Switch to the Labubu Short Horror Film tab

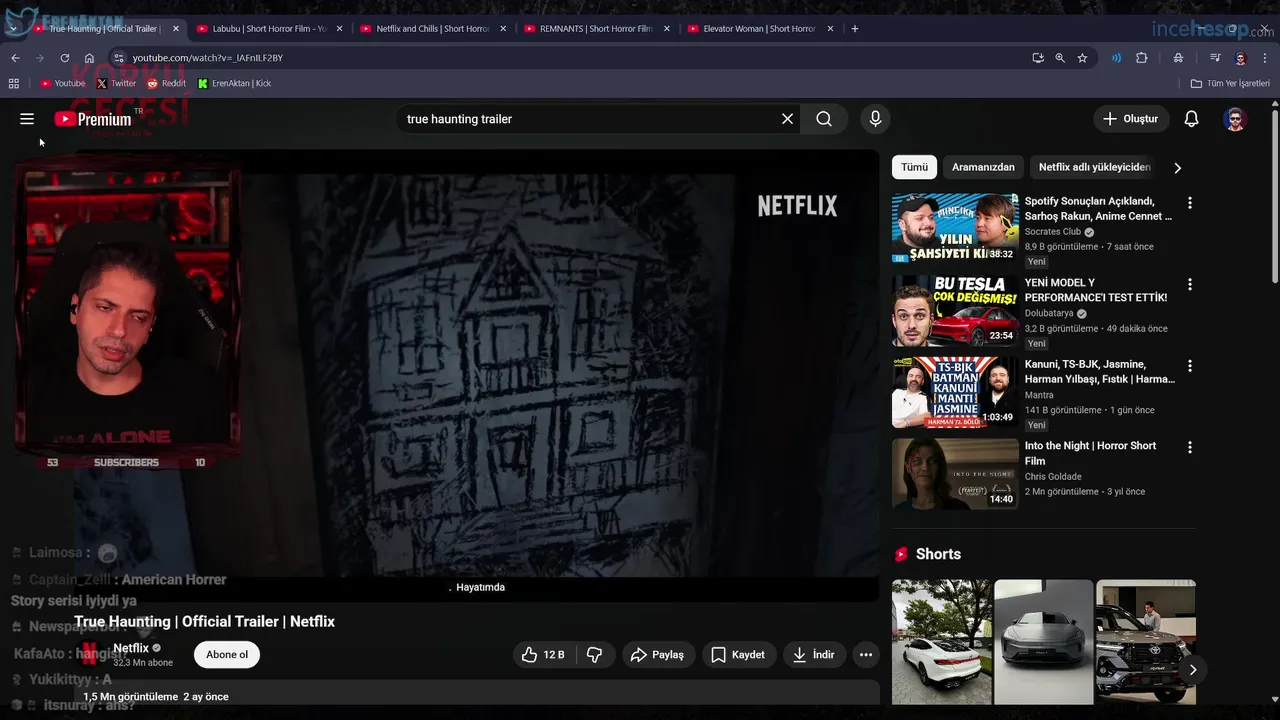270,29
